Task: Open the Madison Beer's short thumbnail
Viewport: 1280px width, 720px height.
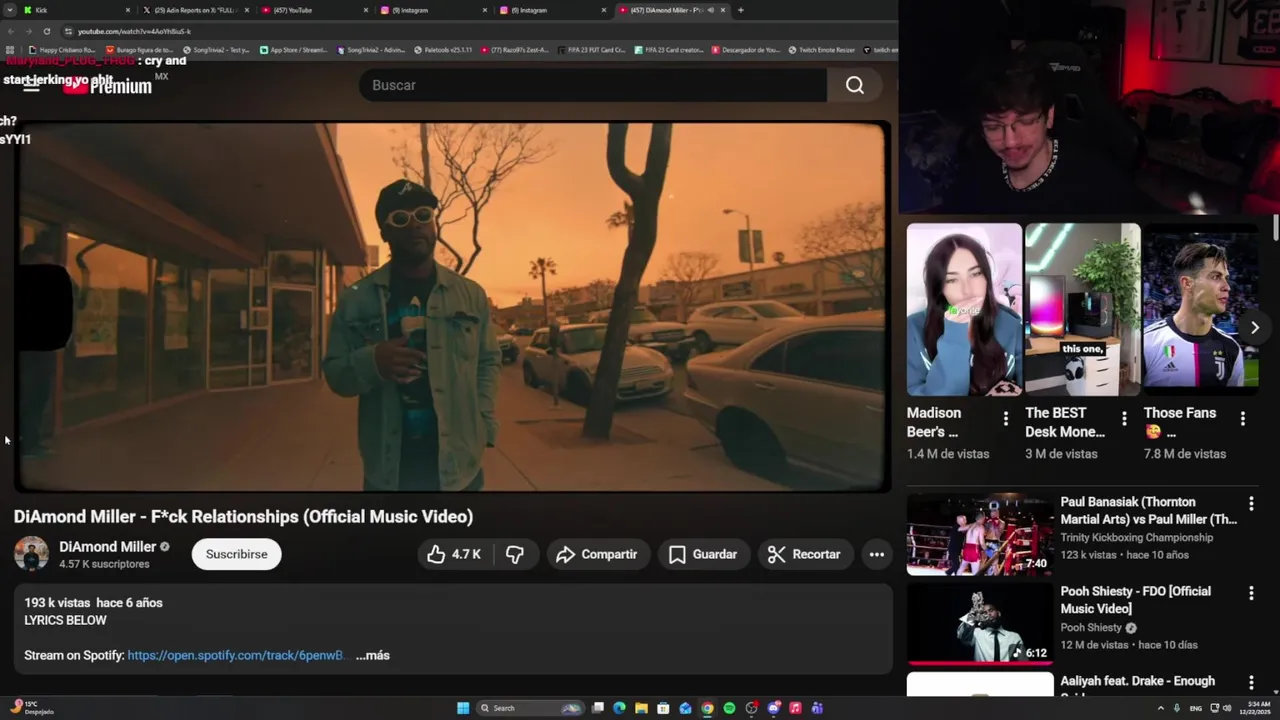Action: coord(964,310)
